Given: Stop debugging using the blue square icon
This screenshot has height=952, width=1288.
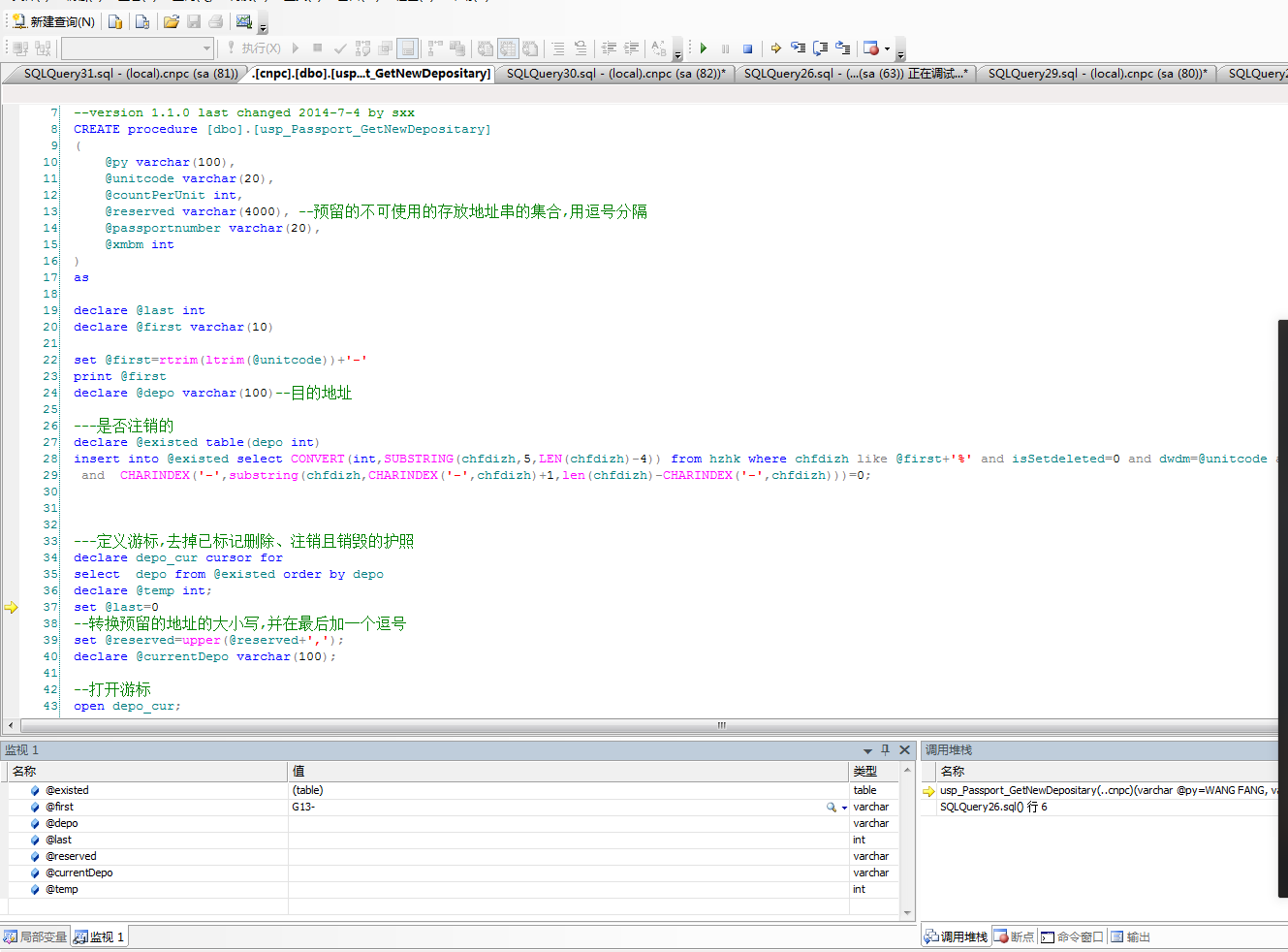Looking at the screenshot, I should point(747,48).
